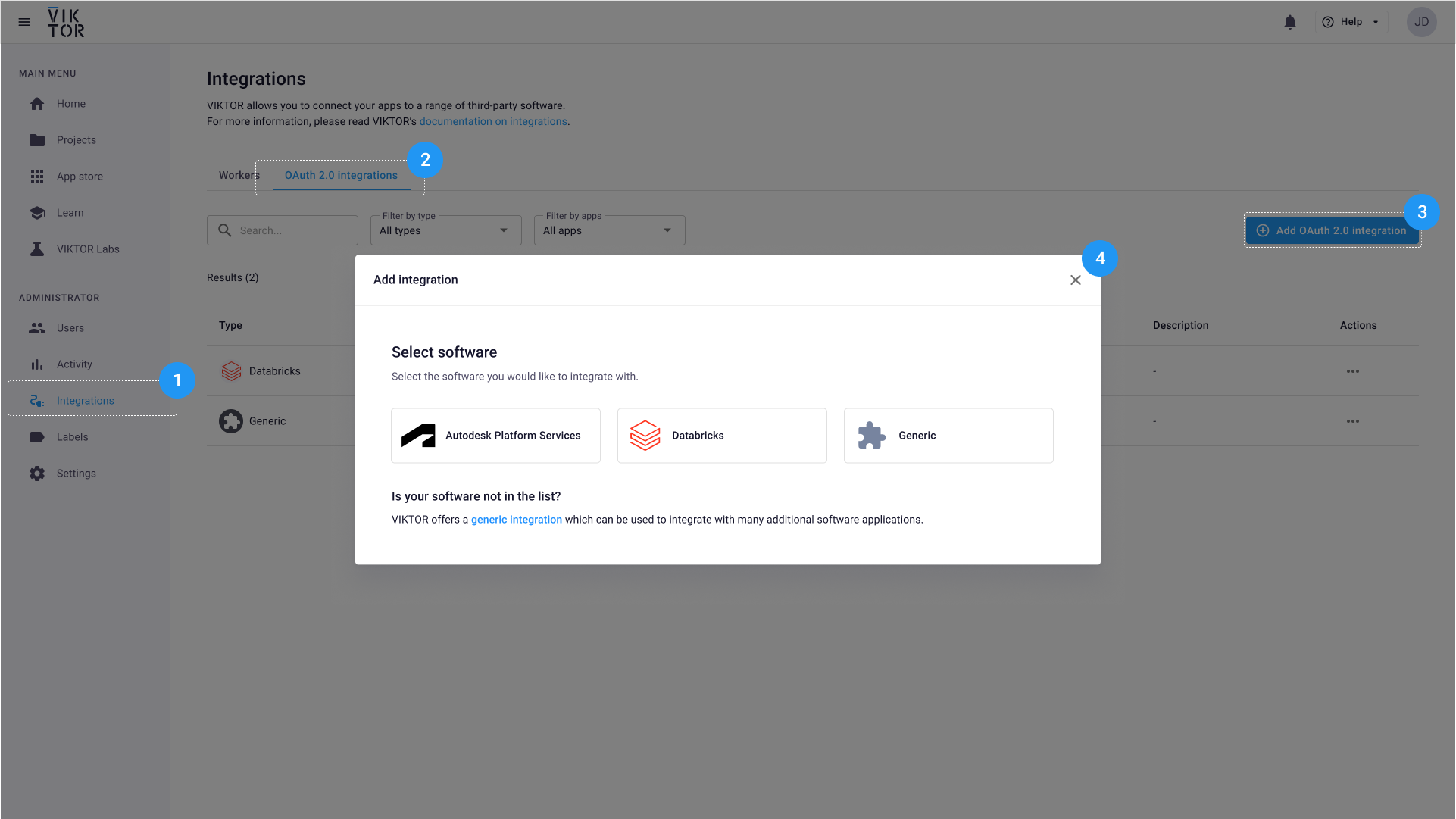Click Add OAuth 2.0 integration button
Image resolution: width=1456 pixels, height=819 pixels.
(1332, 230)
